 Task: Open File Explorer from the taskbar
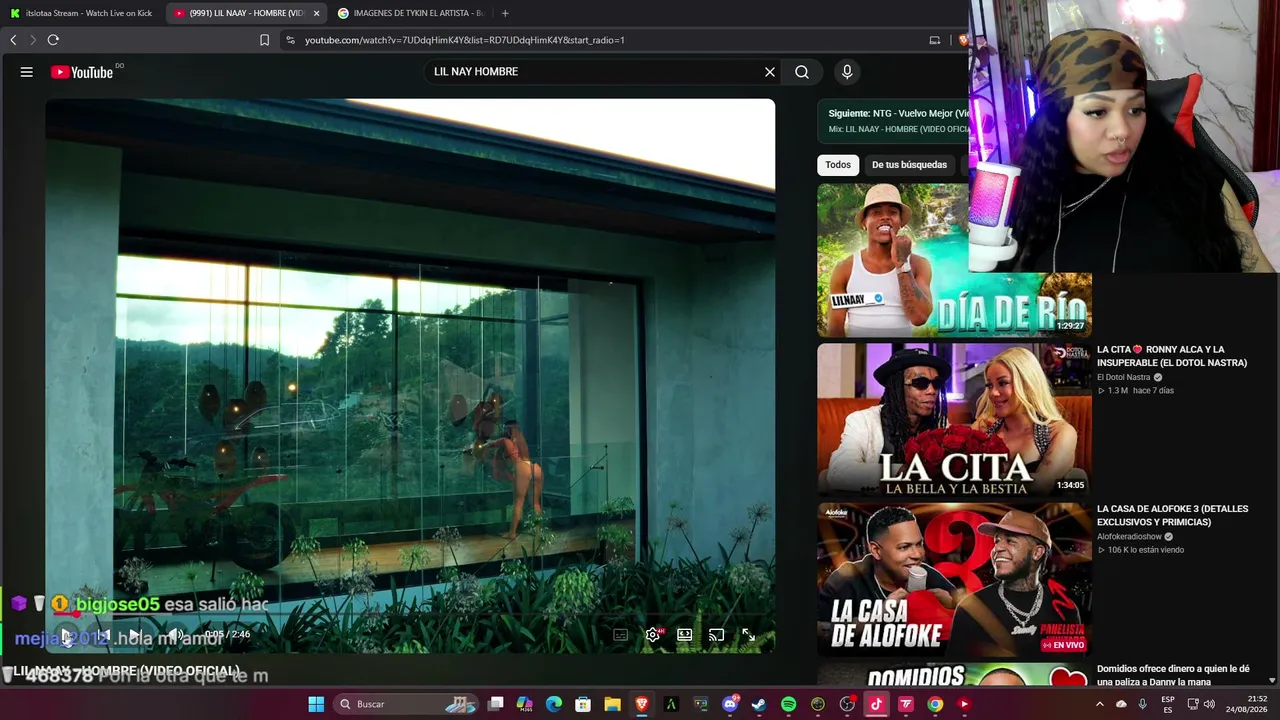tap(612, 704)
